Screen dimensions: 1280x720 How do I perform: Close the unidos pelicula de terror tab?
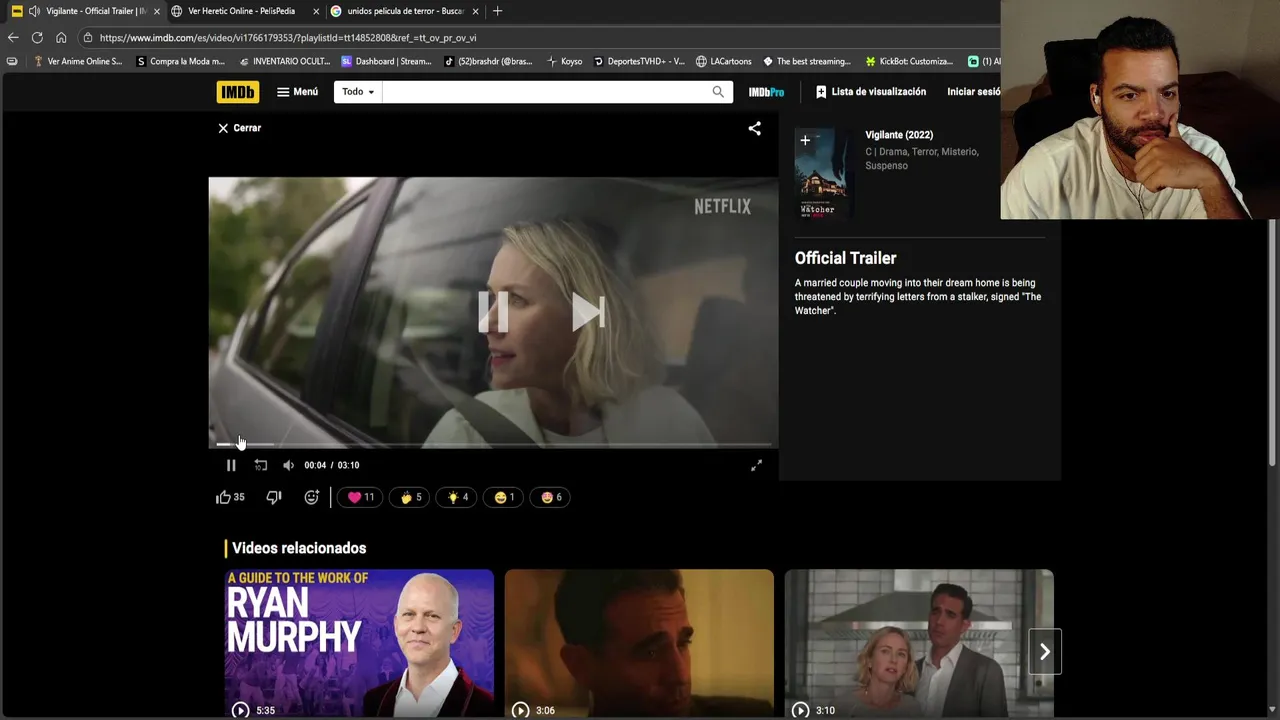pyautogui.click(x=476, y=11)
